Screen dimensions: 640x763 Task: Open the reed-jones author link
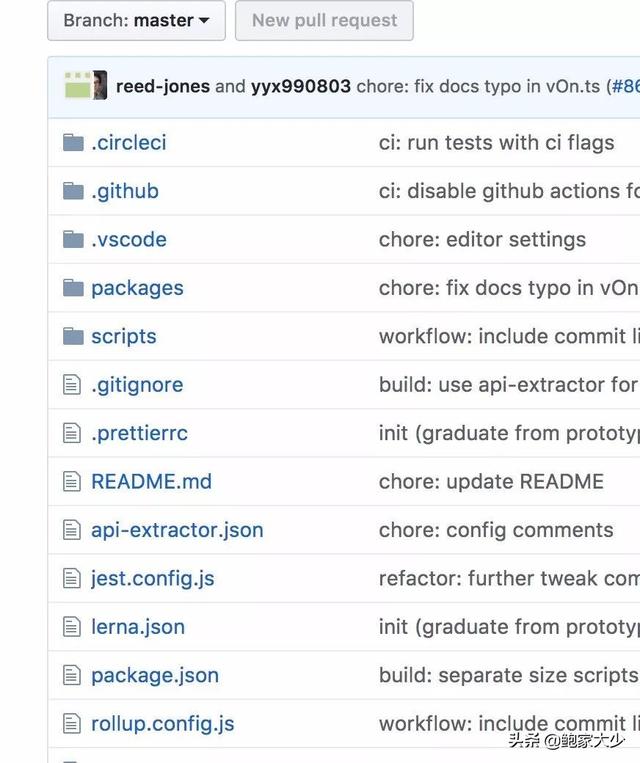[163, 87]
